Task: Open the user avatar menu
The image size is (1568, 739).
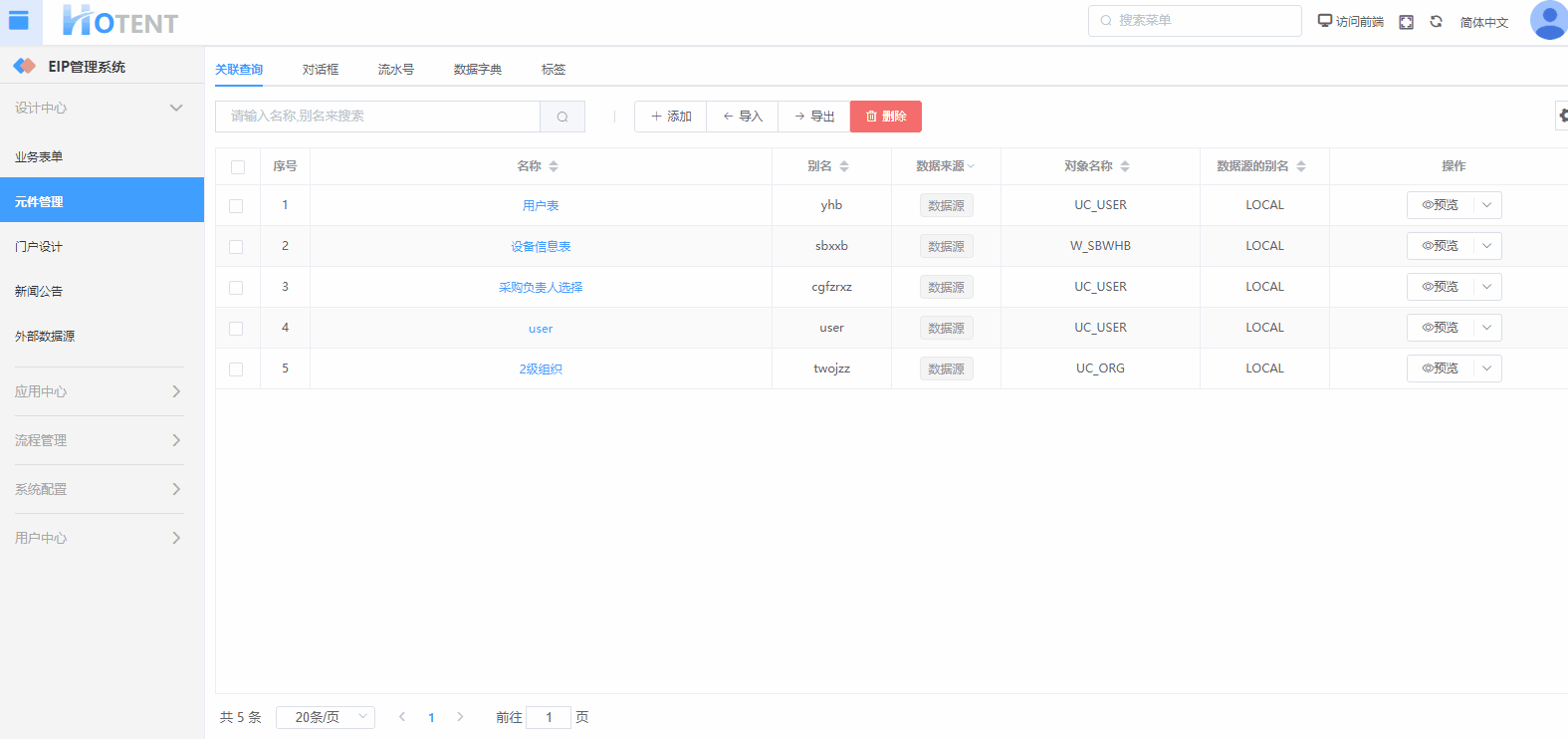Action: click(1547, 20)
